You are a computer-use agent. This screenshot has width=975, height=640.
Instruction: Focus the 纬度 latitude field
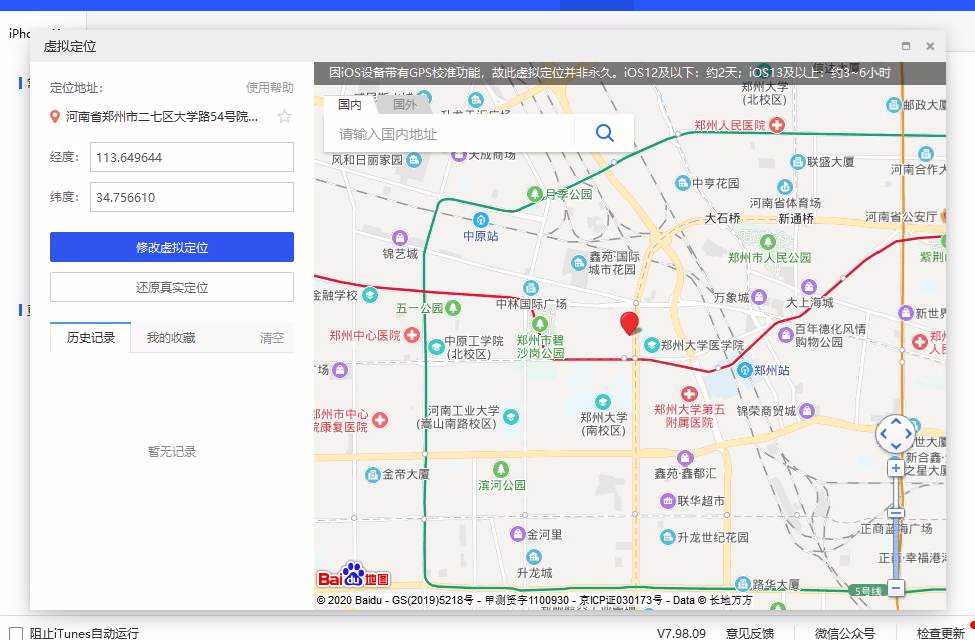[x=192, y=197]
